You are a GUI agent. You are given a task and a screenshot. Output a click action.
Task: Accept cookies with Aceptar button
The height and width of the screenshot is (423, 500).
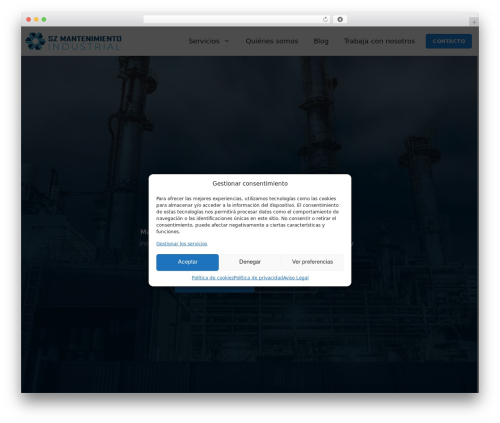click(187, 262)
